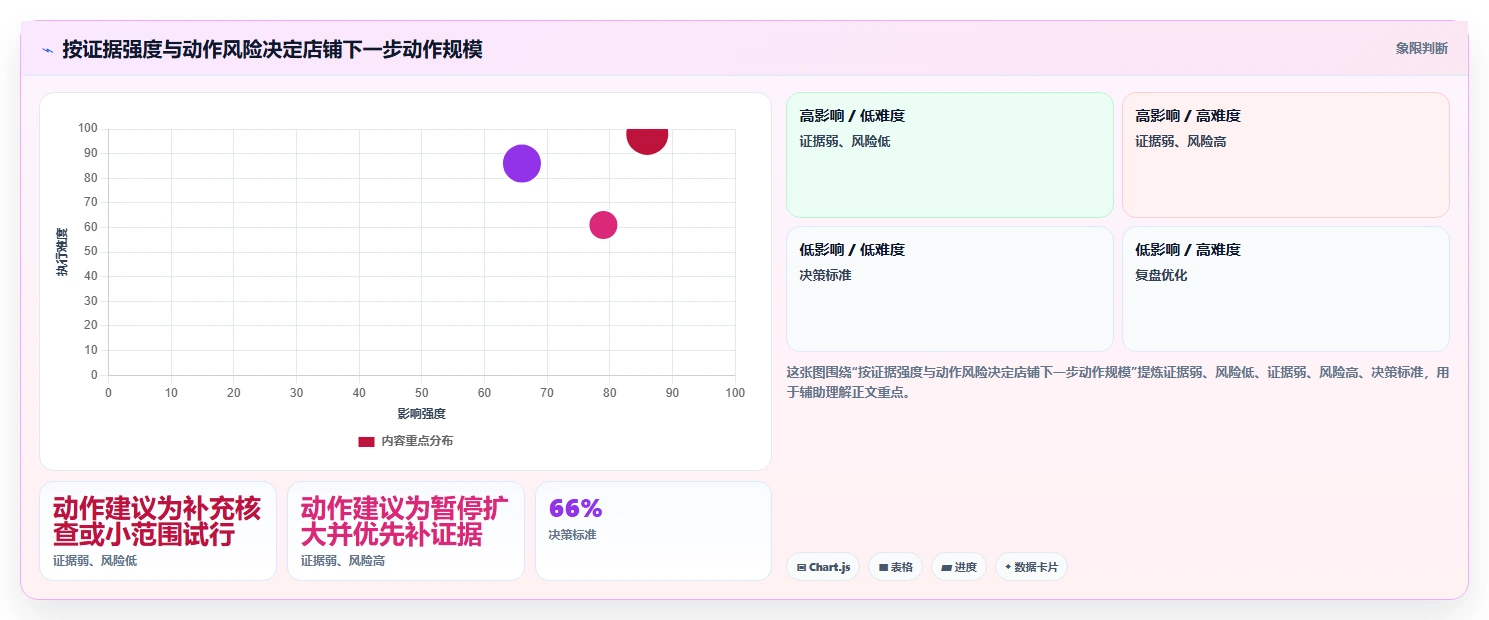Click the 数据卡片 tag

[x=1030, y=567]
